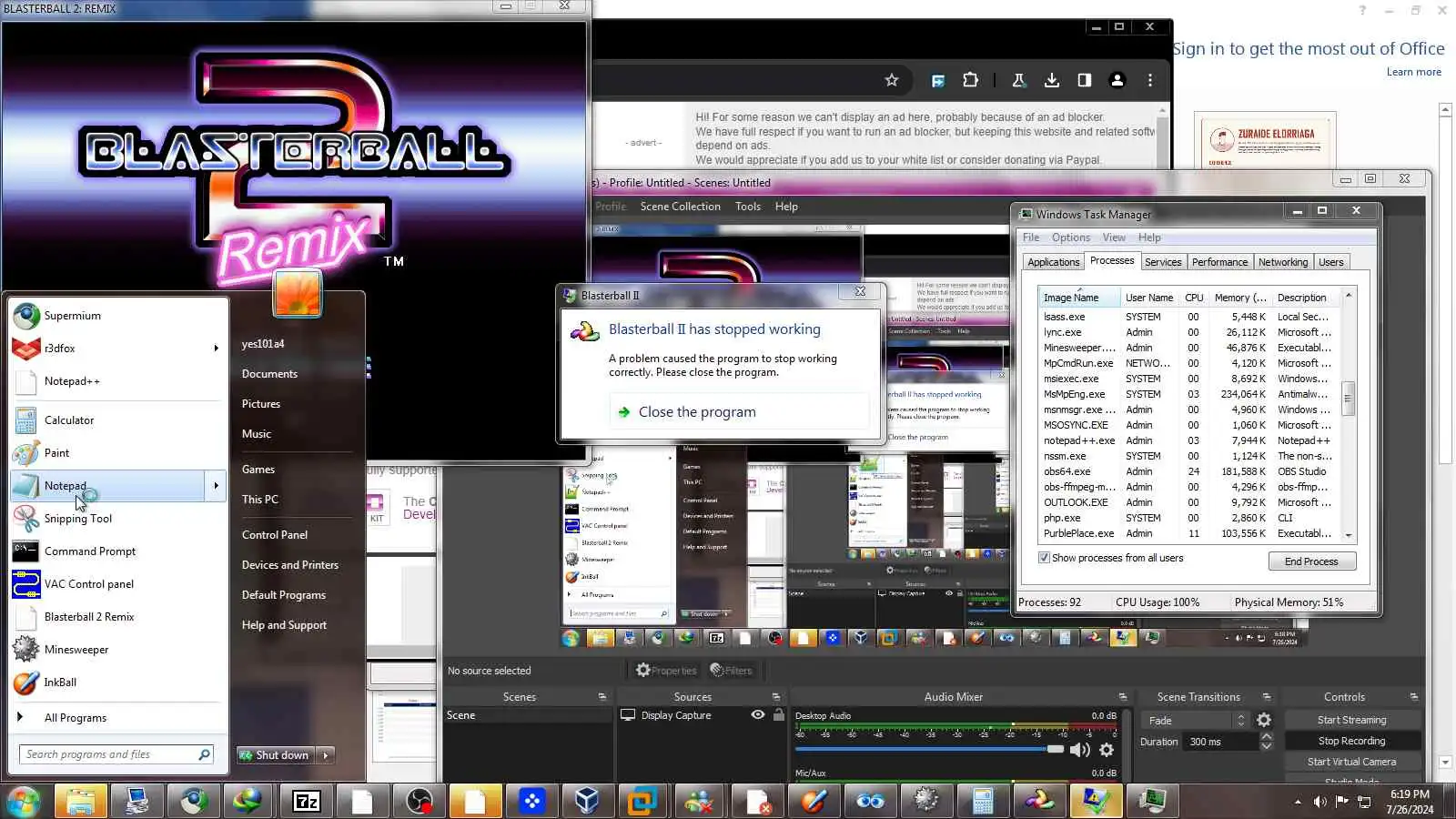The width and height of the screenshot is (1456, 819).
Task: Click Stop Recording in OBS
Action: point(1351,741)
